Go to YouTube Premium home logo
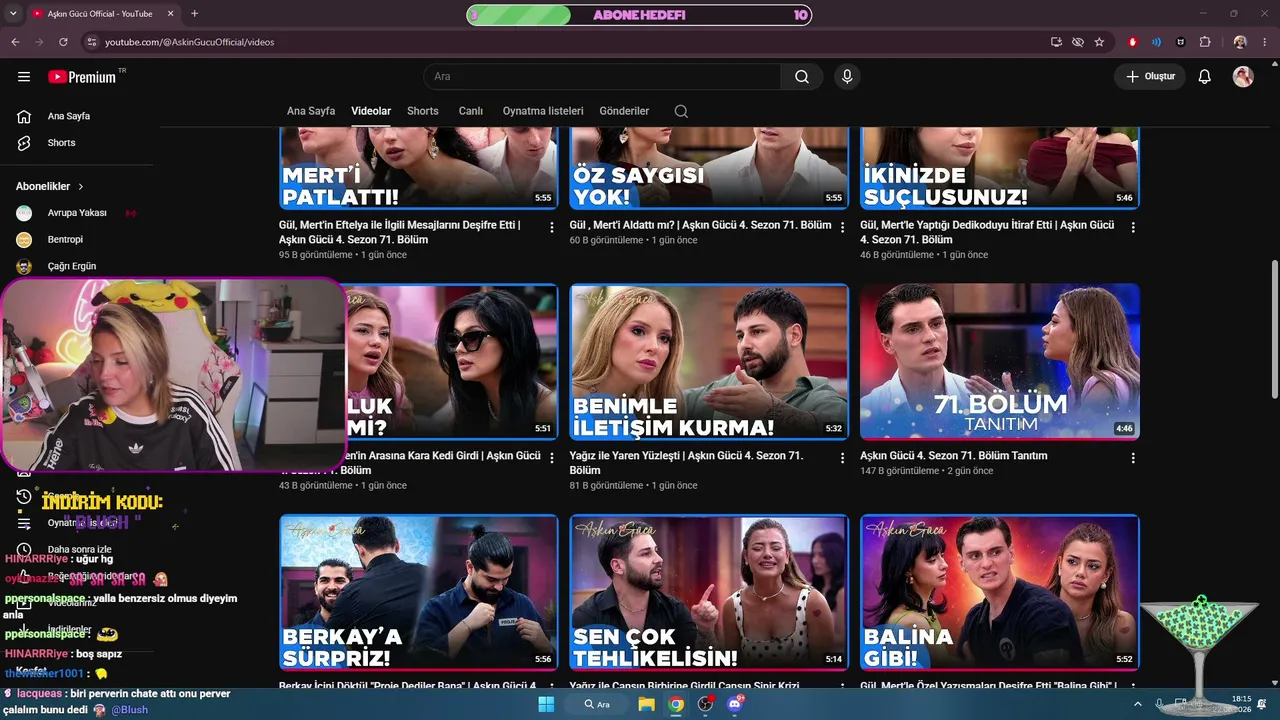Image resolution: width=1280 pixels, height=720 pixels. [x=84, y=77]
